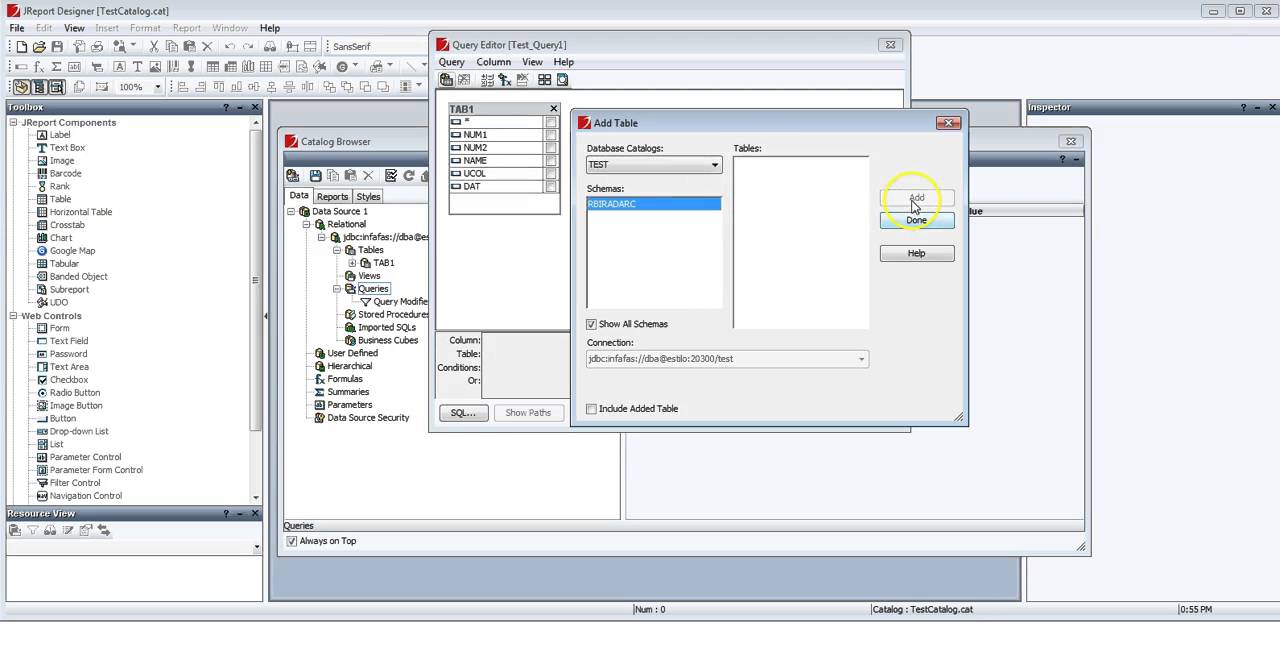Click the funnel filter icon in Resource View

tap(33, 531)
